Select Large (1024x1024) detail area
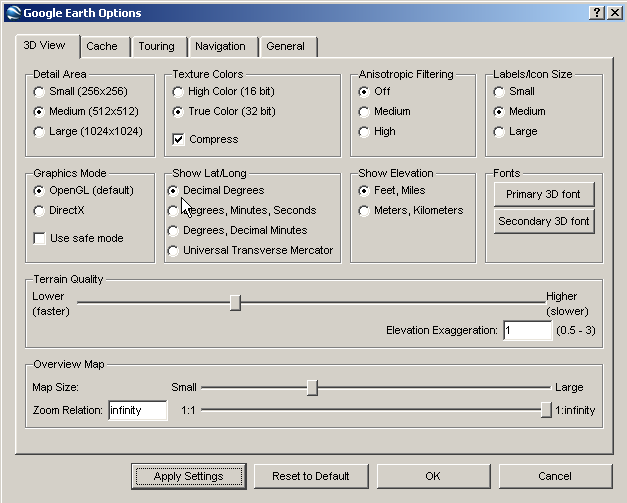Screen dimensions: 627x503 [x=88, y=132]
